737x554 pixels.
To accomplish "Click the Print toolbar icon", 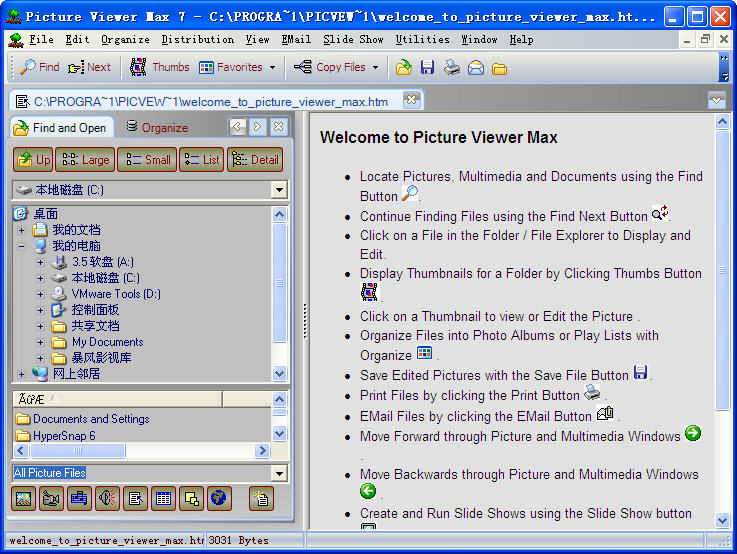I will pyautogui.click(x=452, y=68).
